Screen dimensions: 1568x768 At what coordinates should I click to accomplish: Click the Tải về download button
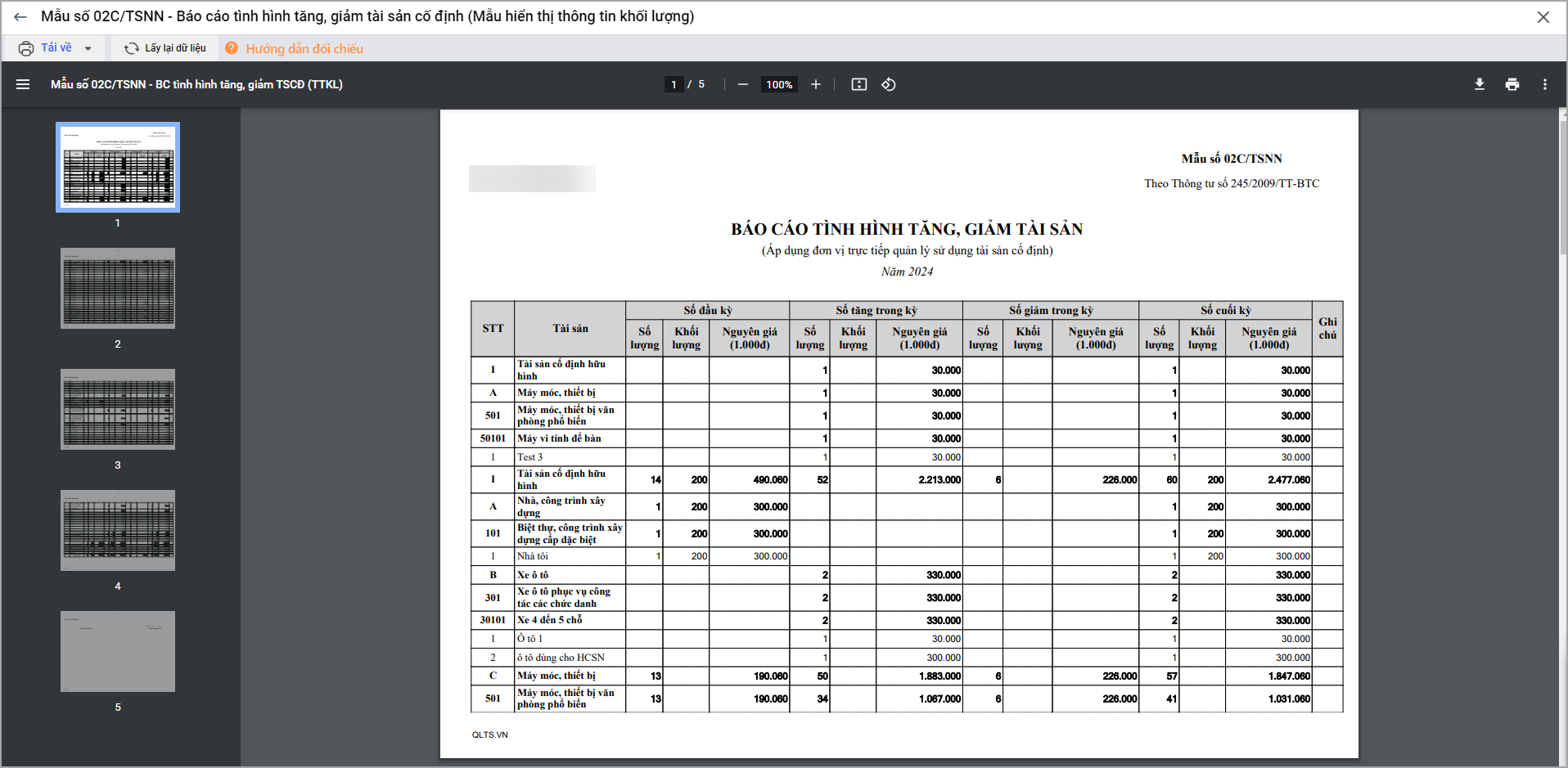(x=46, y=48)
